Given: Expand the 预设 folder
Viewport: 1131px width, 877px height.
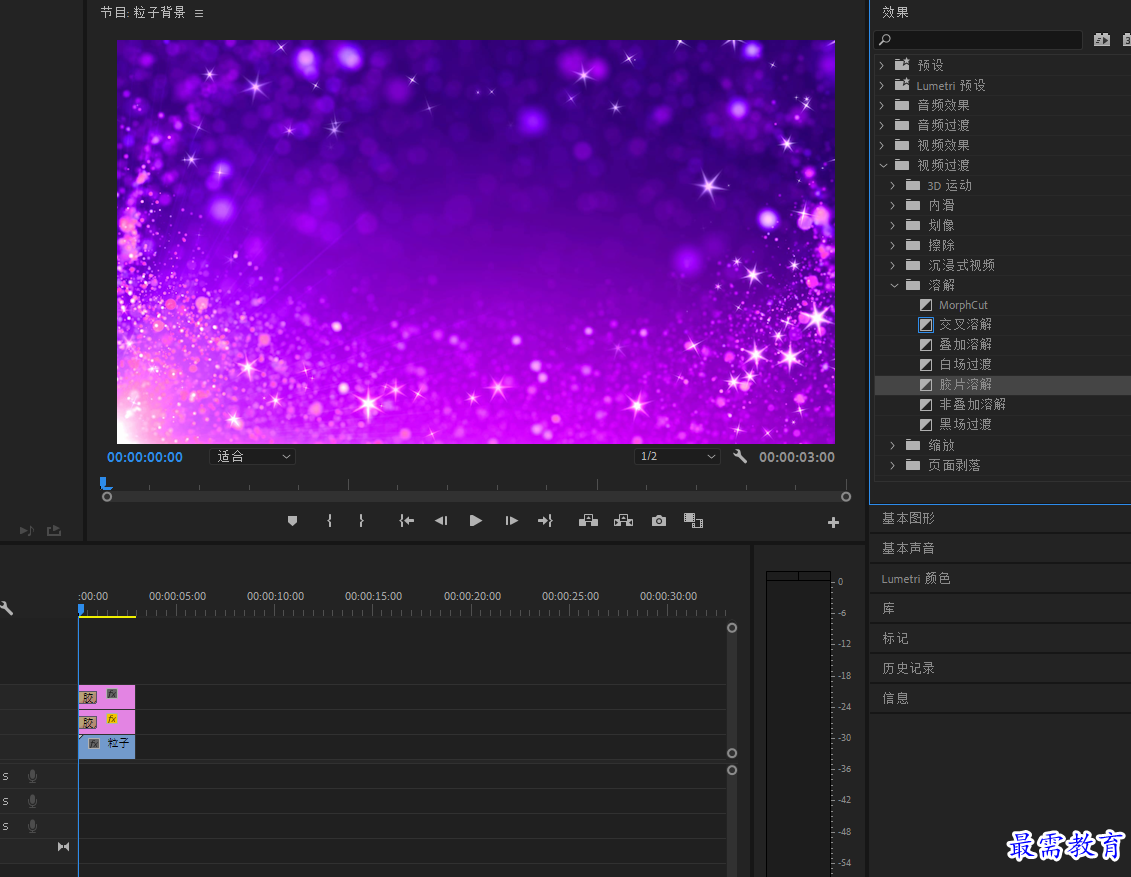Looking at the screenshot, I should 881,65.
